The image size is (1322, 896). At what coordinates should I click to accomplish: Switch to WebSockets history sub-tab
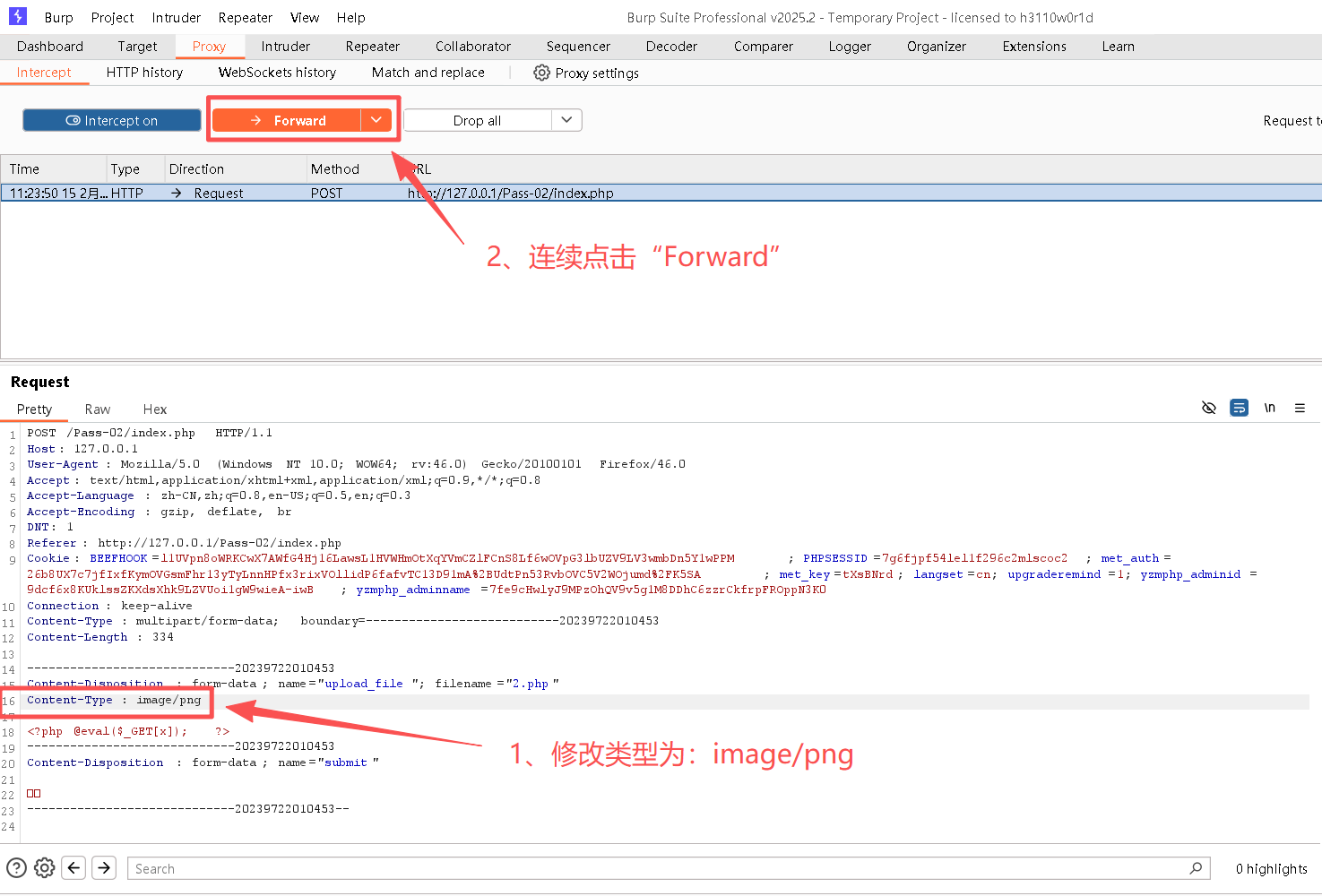pyautogui.click(x=277, y=73)
